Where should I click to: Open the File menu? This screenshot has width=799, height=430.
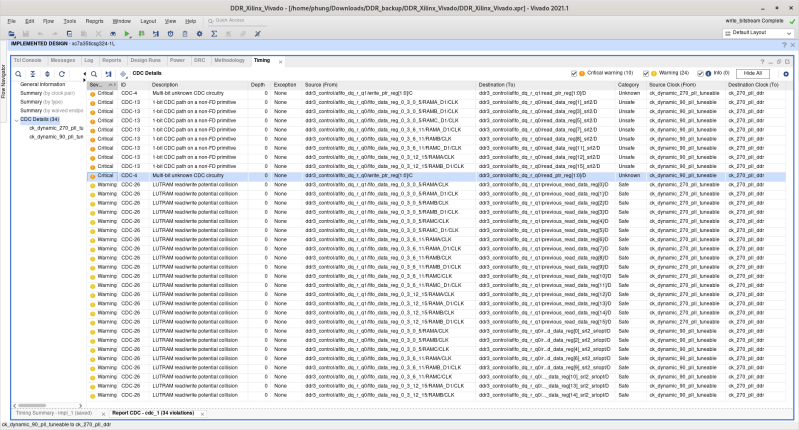coord(11,21)
